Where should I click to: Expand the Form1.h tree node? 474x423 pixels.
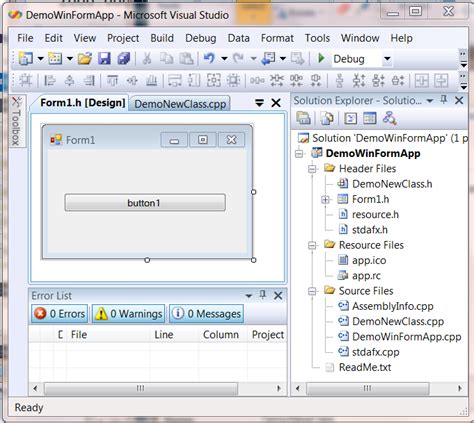[325, 200]
